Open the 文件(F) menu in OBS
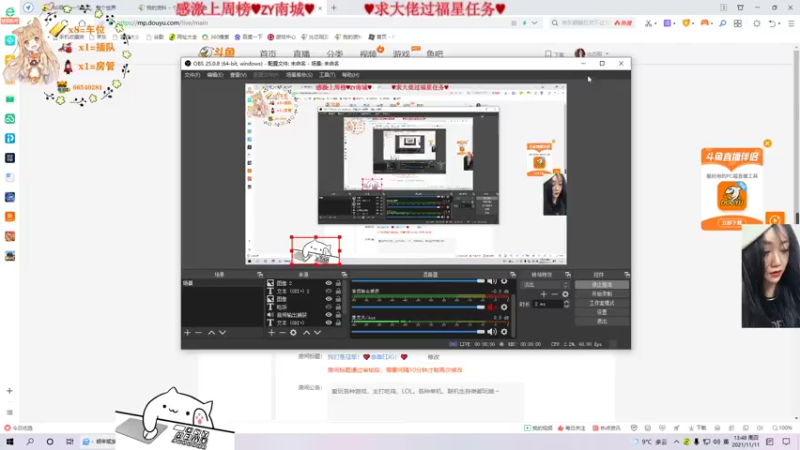 coord(192,75)
